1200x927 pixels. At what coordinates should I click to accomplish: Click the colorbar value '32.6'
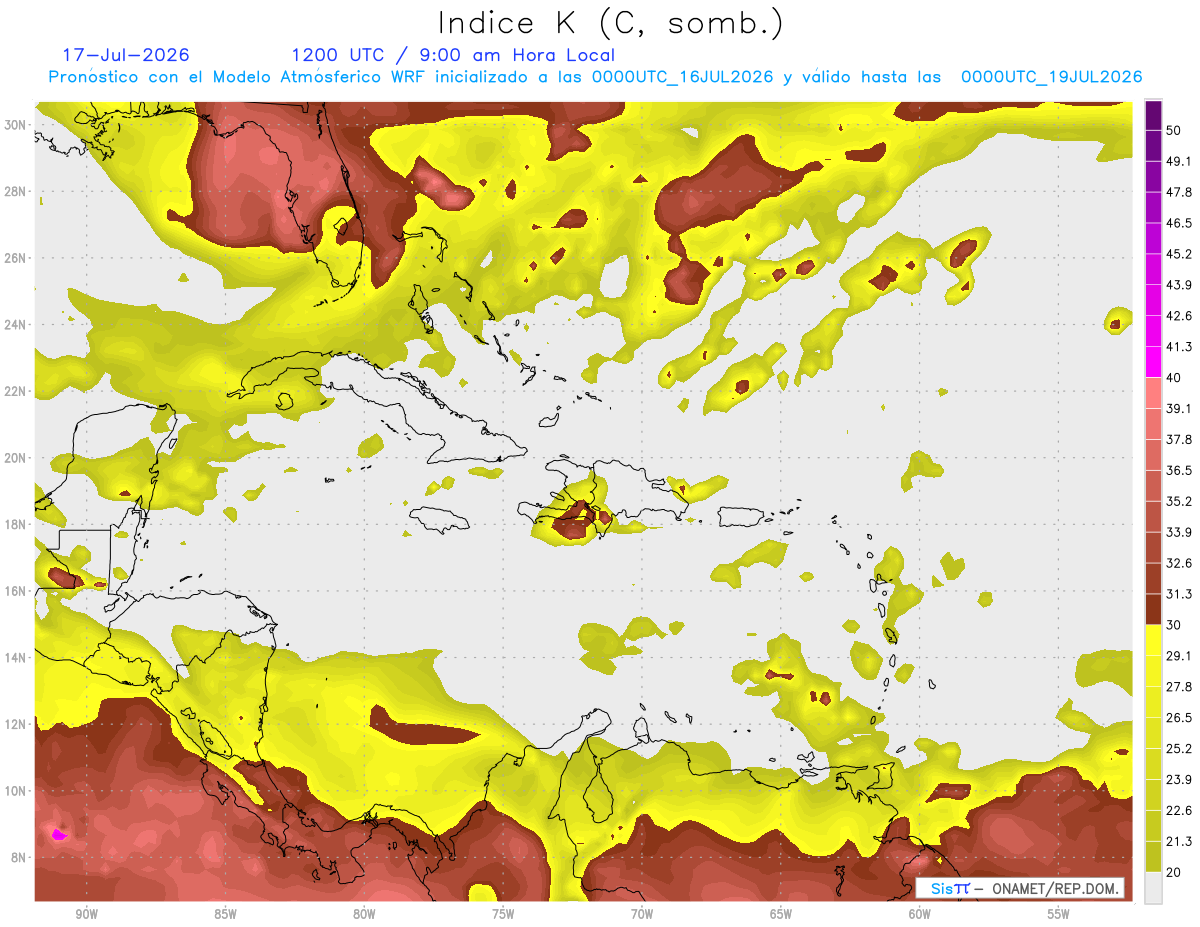click(1179, 563)
